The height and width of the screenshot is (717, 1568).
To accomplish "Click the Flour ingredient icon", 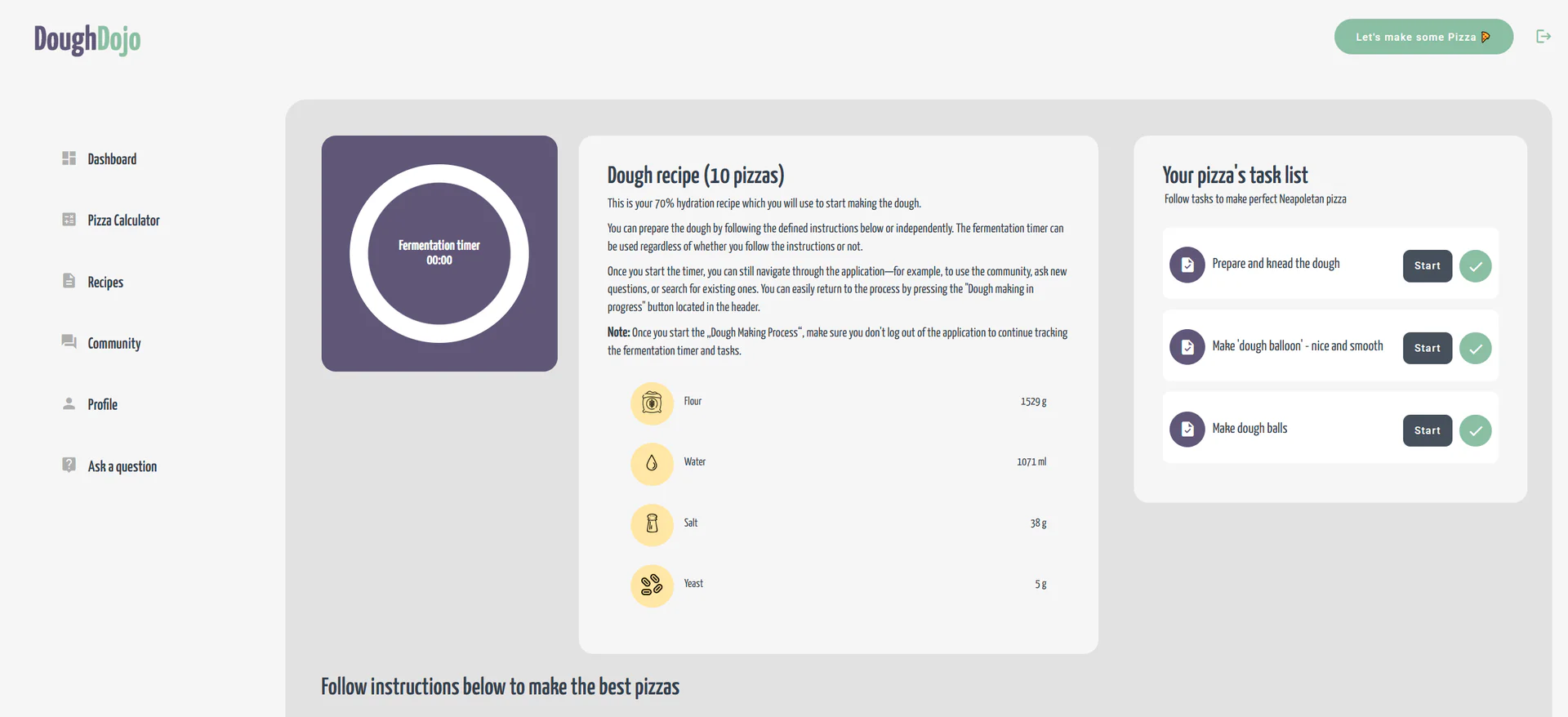I will coord(651,403).
